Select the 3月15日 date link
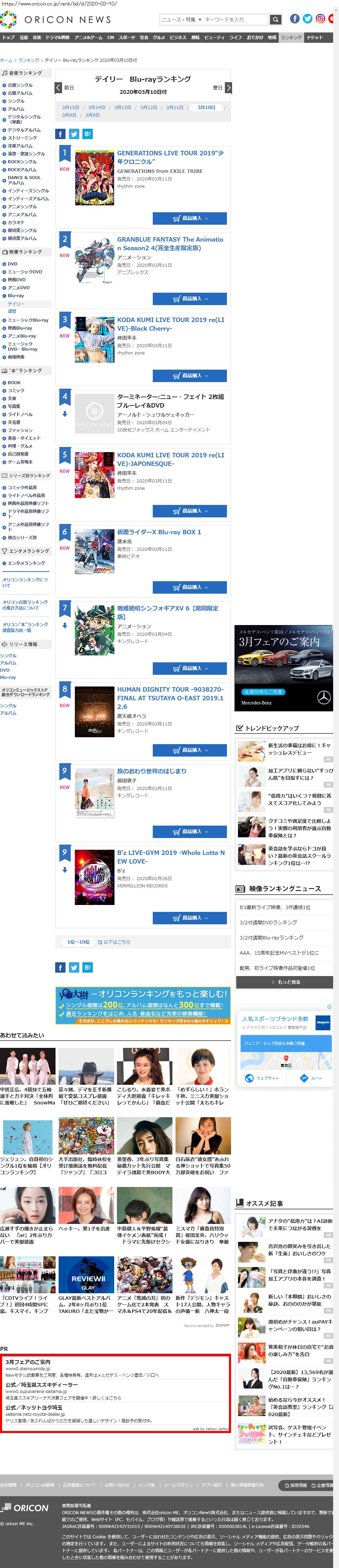The image size is (339, 1568). click(71, 107)
